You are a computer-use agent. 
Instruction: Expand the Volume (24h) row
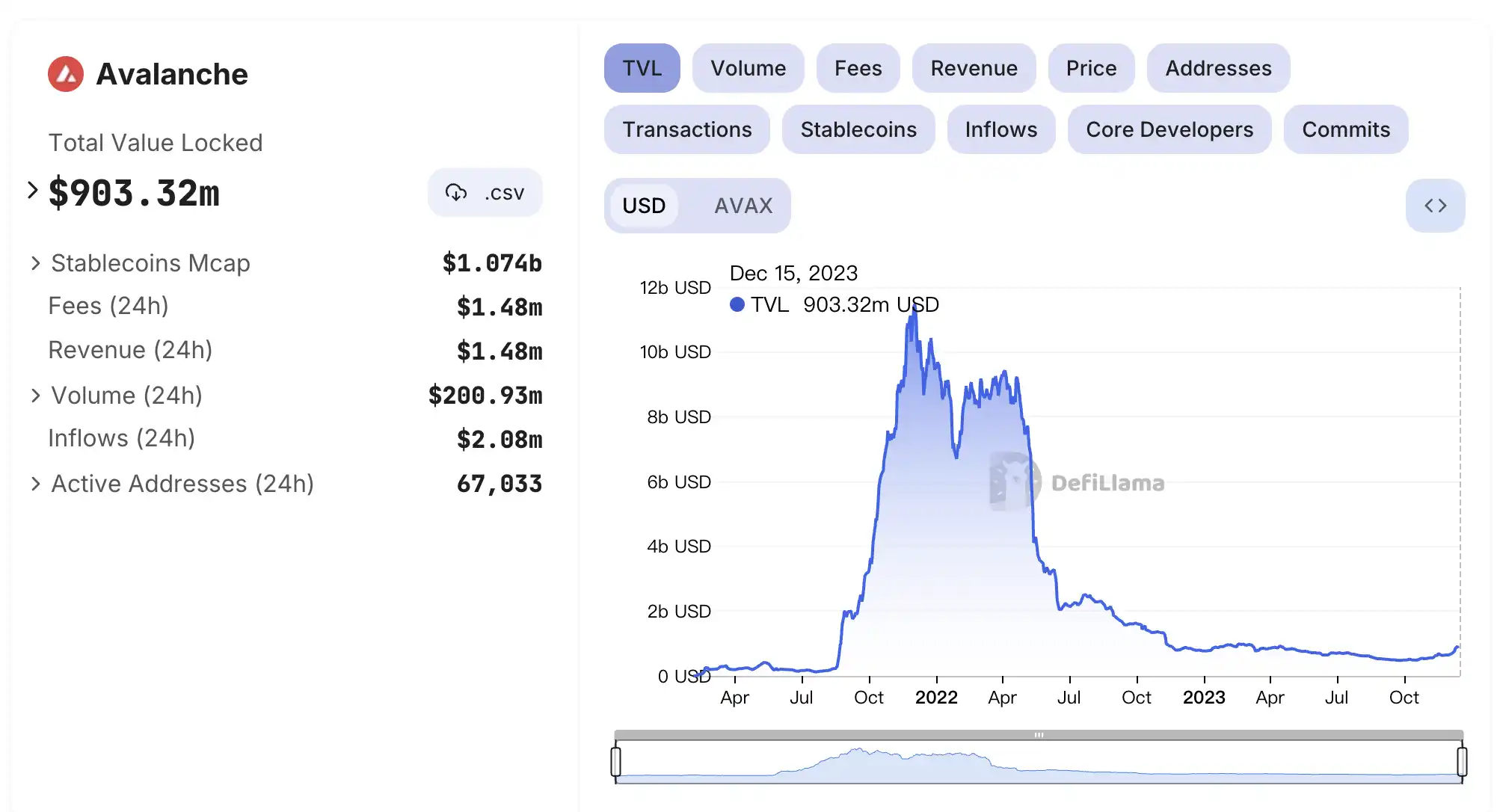tap(35, 396)
